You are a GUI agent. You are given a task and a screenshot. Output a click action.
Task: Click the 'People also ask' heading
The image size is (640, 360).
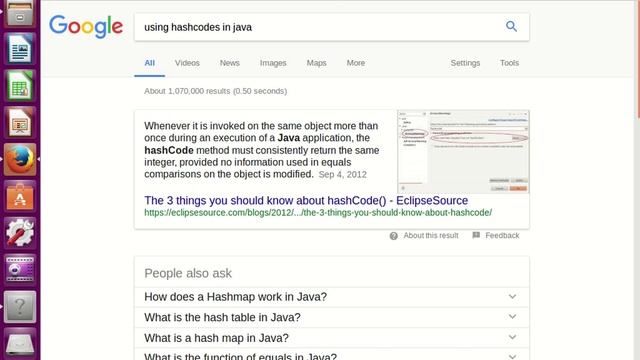pyautogui.click(x=188, y=273)
